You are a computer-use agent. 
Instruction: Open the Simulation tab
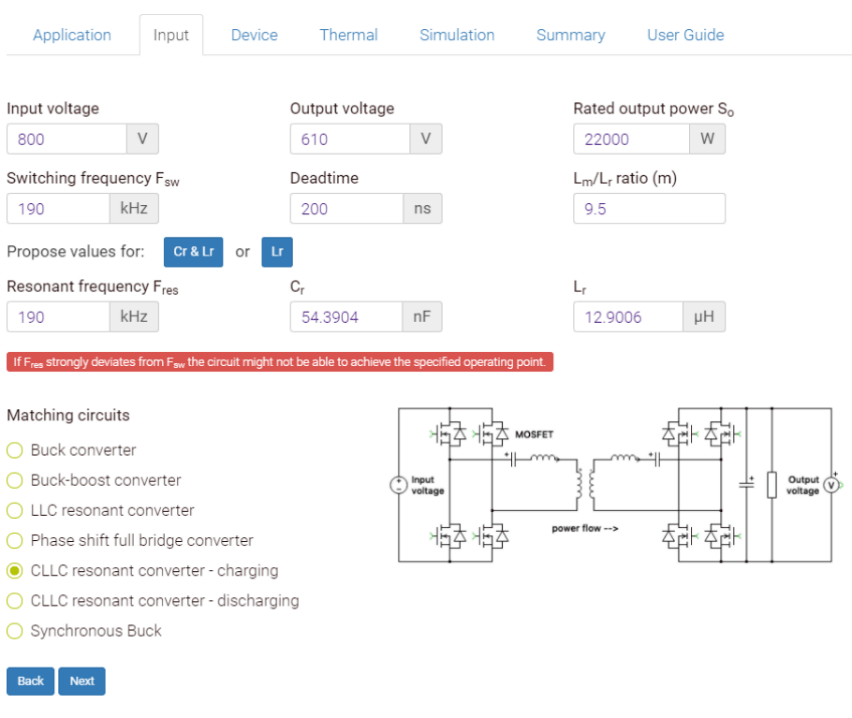pyautogui.click(x=456, y=35)
